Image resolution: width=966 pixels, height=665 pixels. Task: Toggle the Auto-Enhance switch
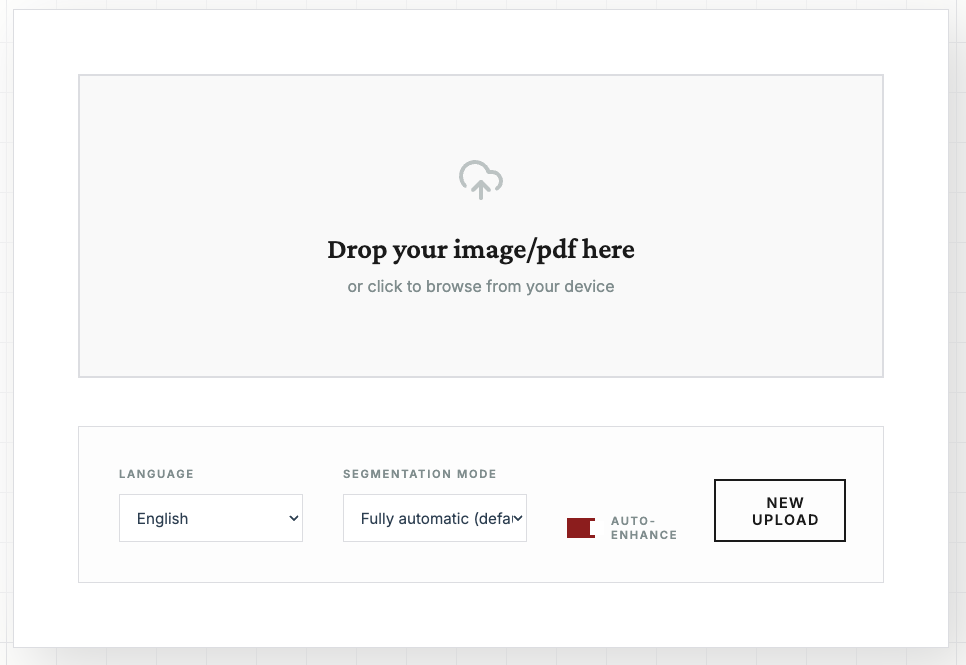[x=581, y=528]
